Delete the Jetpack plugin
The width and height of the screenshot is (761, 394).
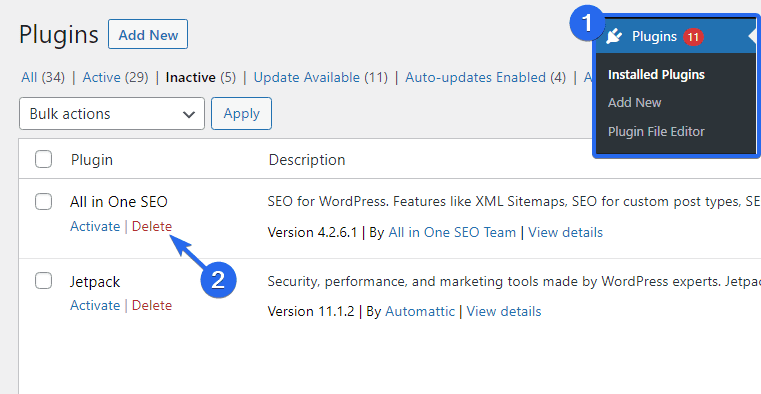pyautogui.click(x=152, y=305)
